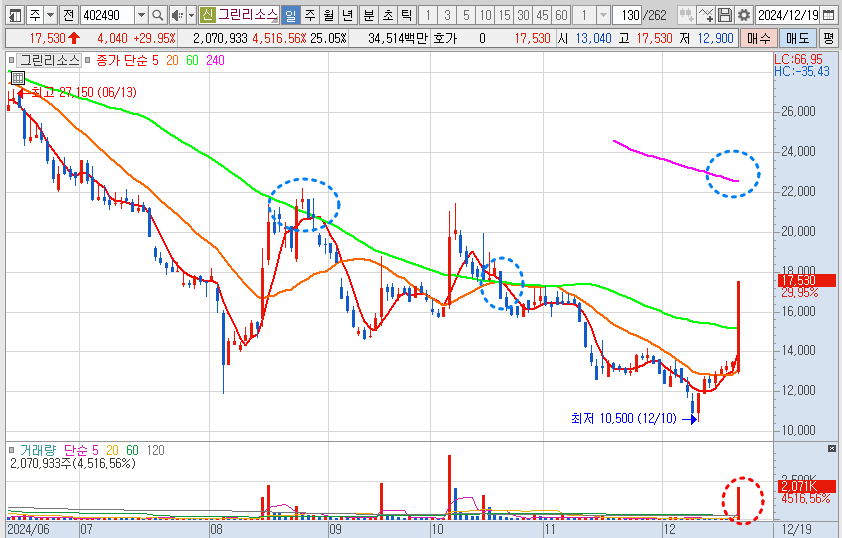This screenshot has height=538, width=842.
Task: Click the 매도 sell button
Action: [797, 38]
